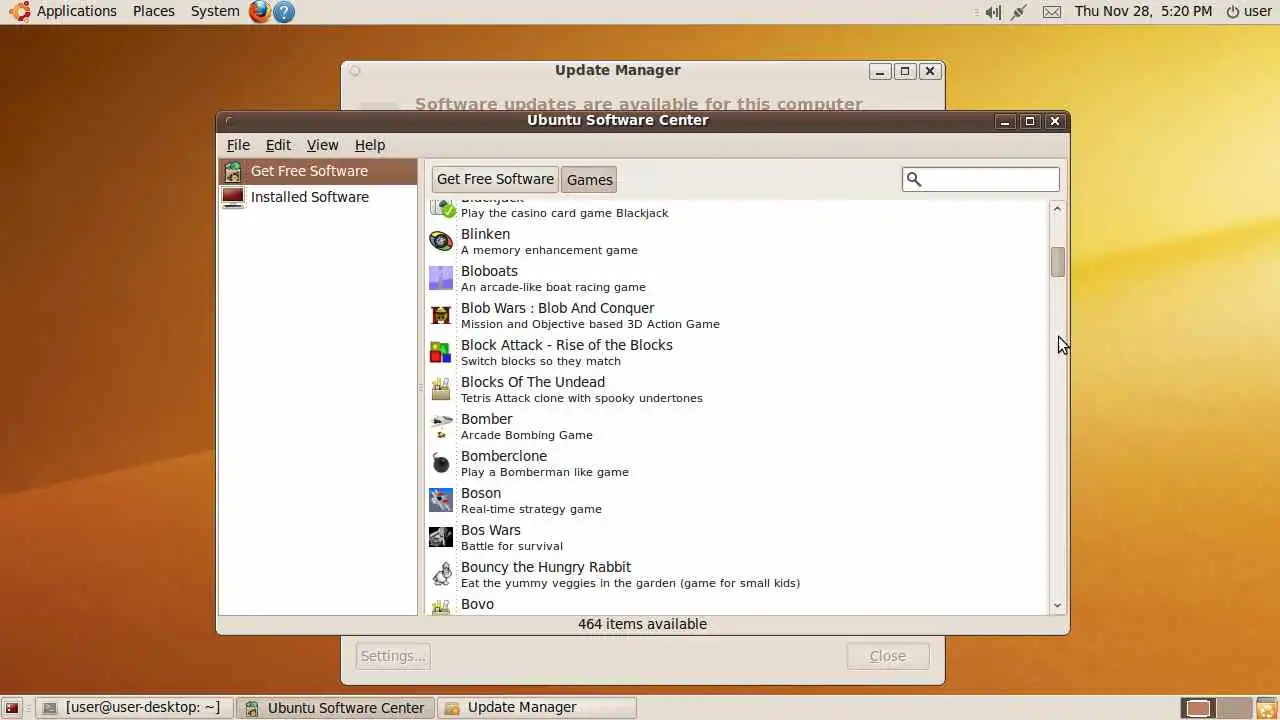The image size is (1280, 720).
Task: Click the Bomber plane icon
Action: (441, 426)
